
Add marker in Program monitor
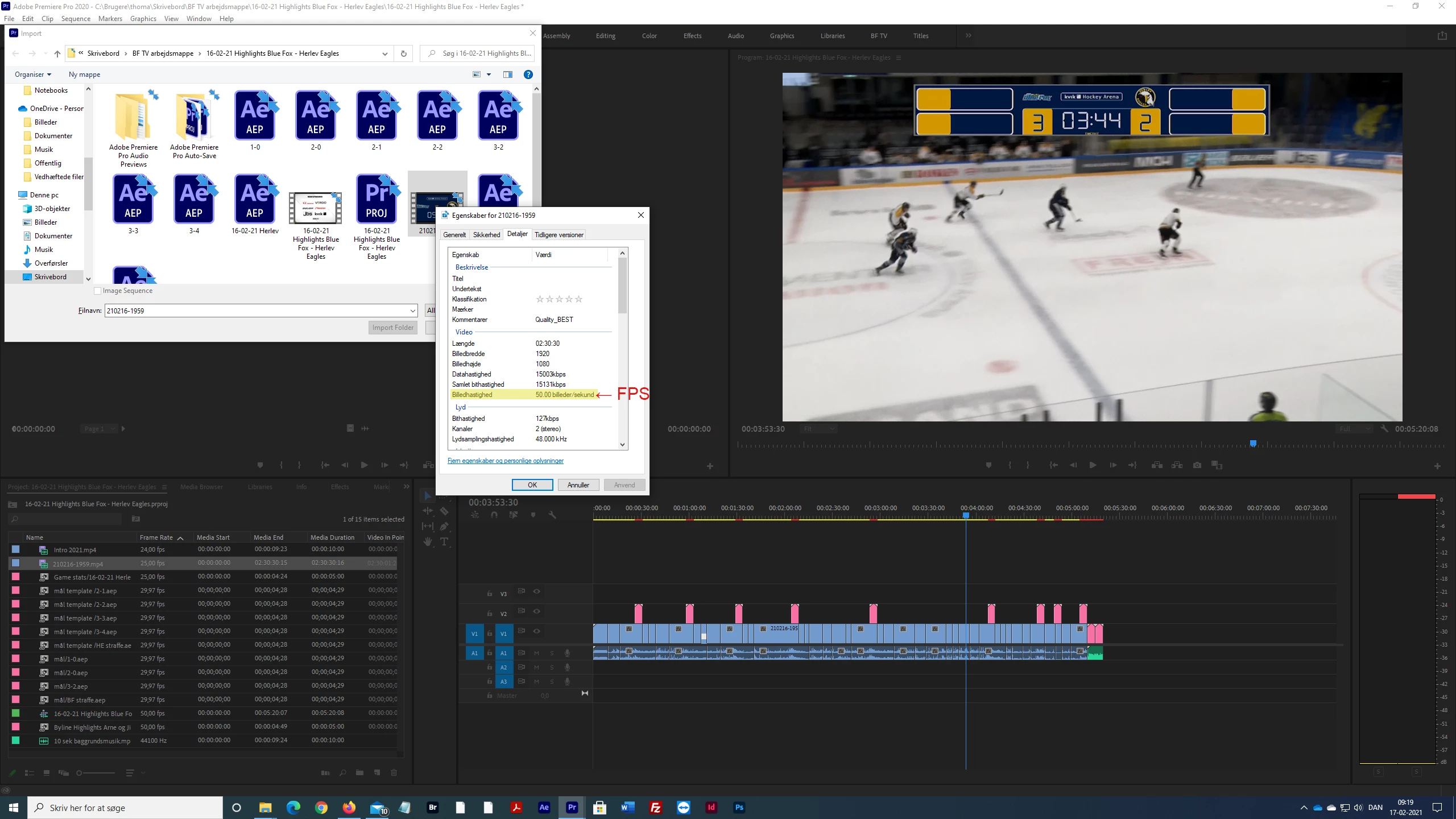click(988, 465)
